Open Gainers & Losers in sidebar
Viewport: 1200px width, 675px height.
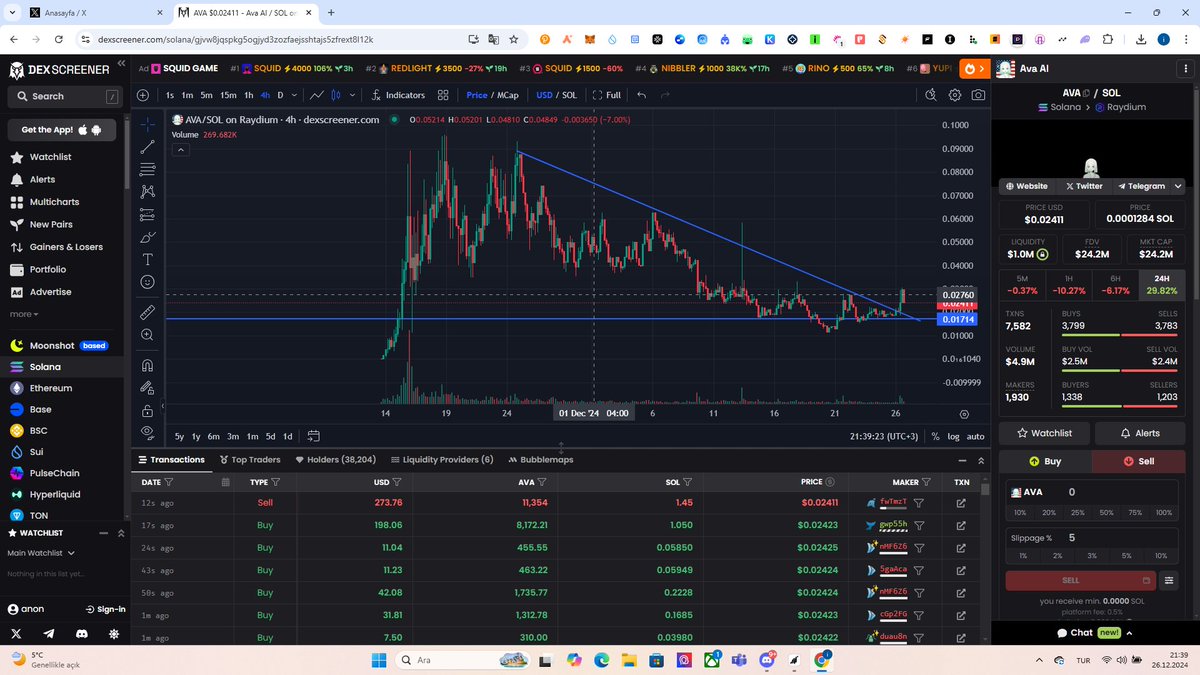66,247
